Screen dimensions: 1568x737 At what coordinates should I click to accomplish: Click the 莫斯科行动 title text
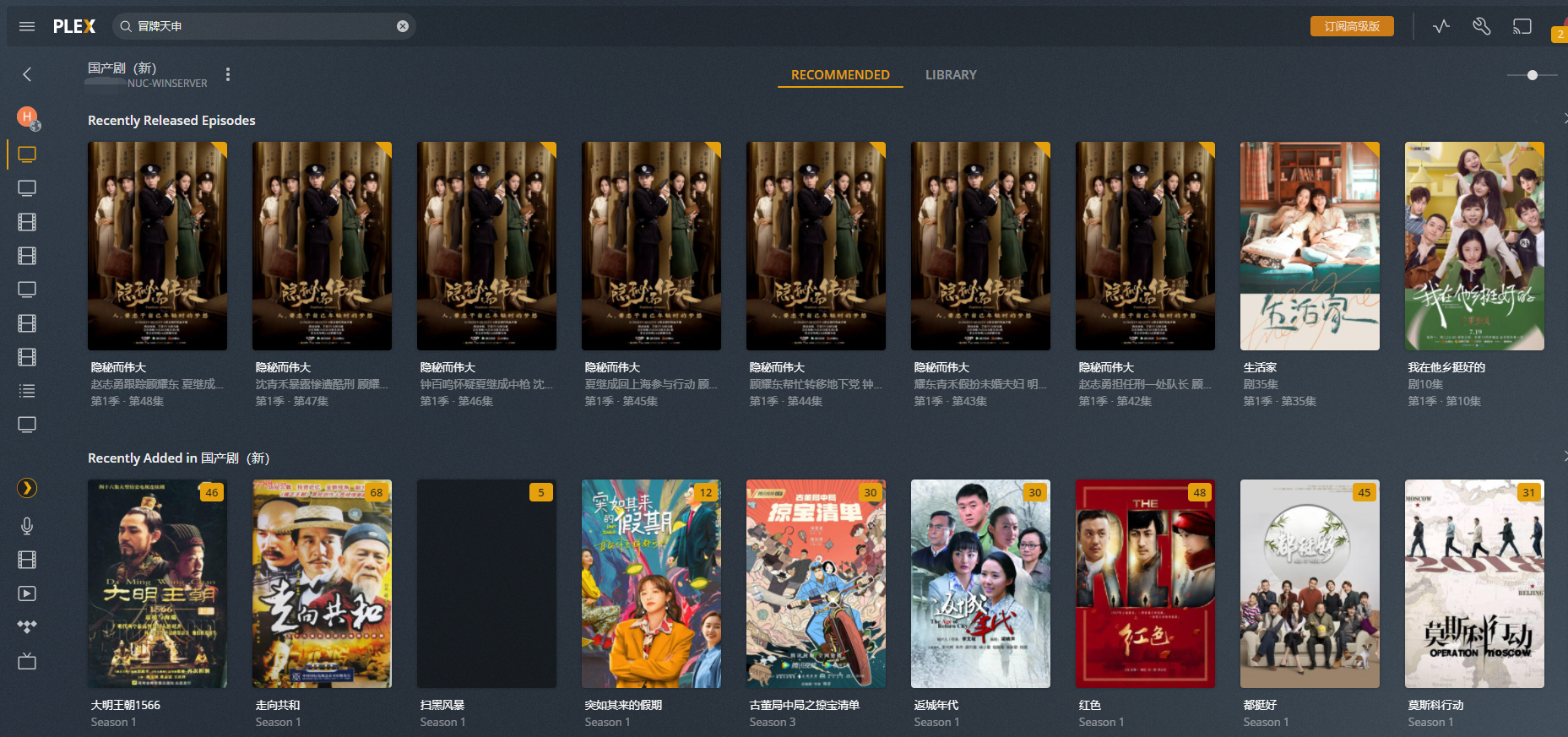pyautogui.click(x=1435, y=705)
